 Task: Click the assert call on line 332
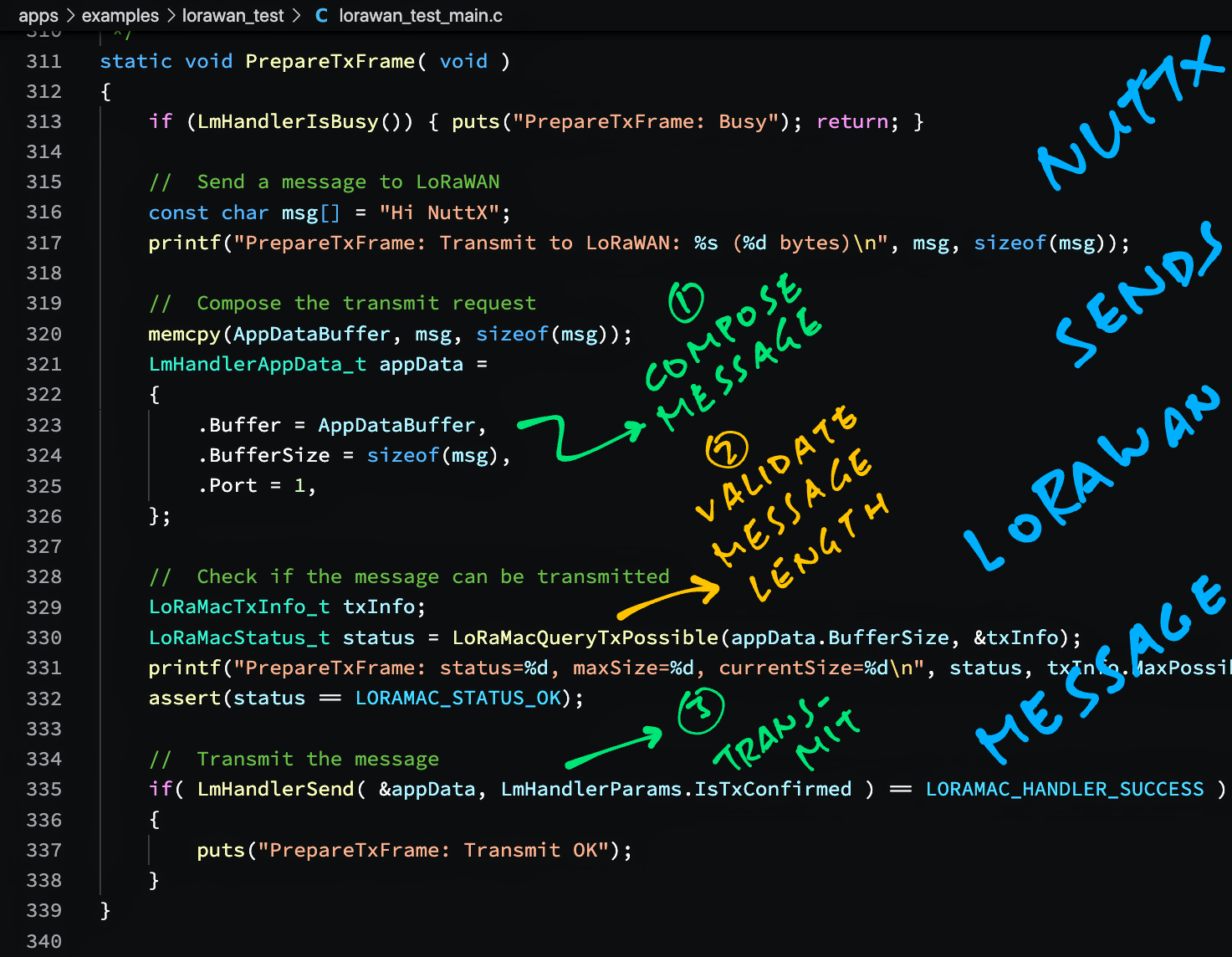coord(185,699)
